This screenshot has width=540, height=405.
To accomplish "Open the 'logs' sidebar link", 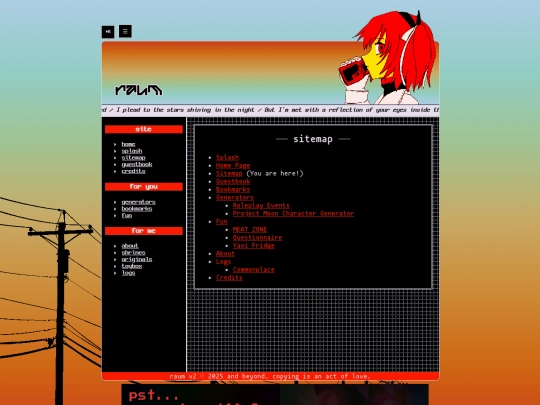I will pos(128,273).
